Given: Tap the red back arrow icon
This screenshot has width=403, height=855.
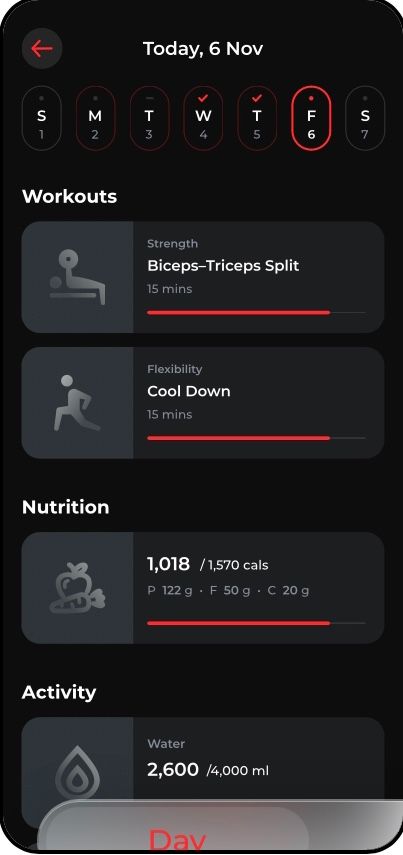Looking at the screenshot, I should coord(41,49).
